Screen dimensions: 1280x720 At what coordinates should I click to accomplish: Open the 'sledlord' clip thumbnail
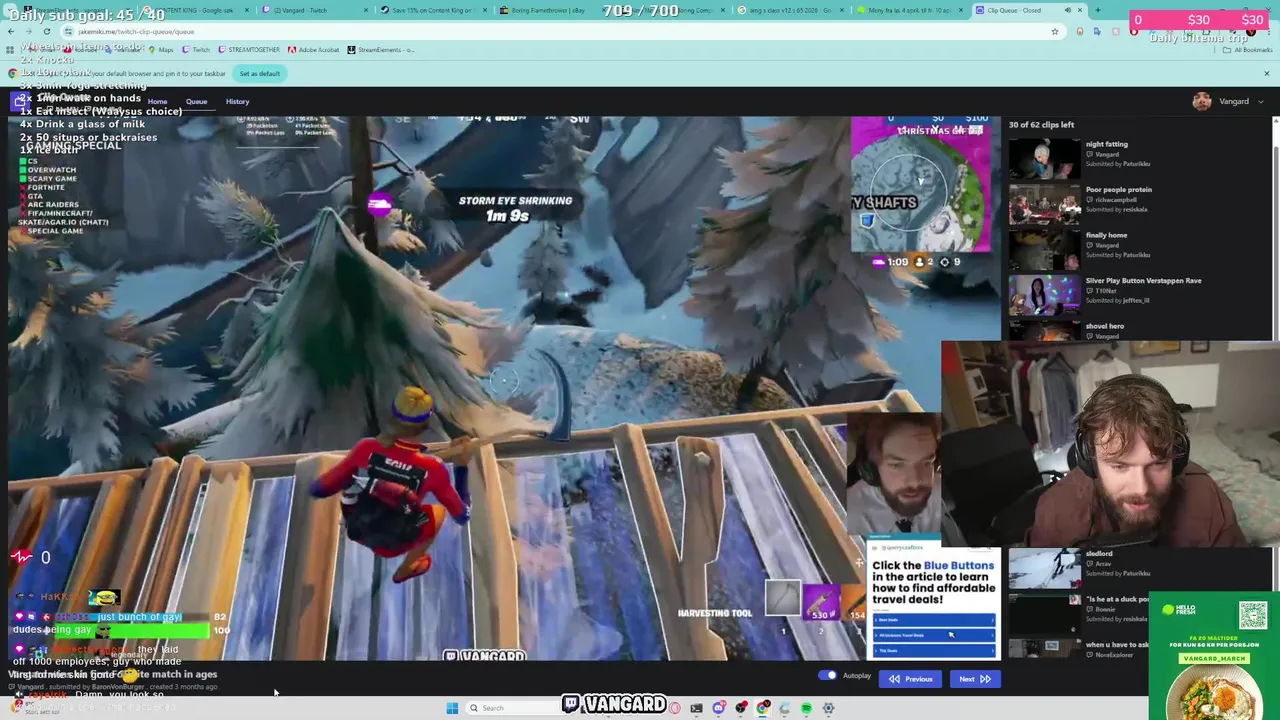pos(1044,568)
